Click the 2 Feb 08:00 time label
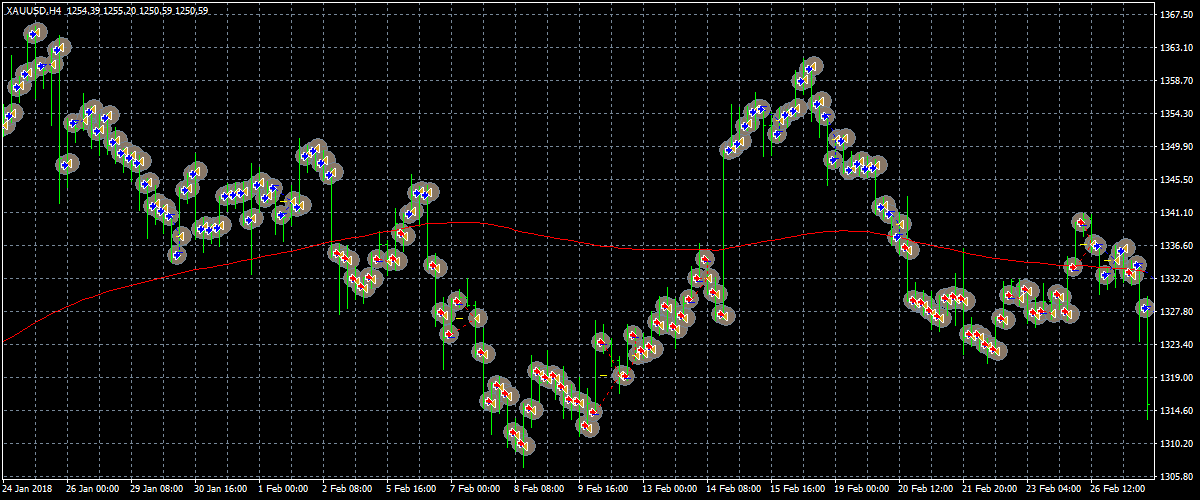 [x=347, y=490]
